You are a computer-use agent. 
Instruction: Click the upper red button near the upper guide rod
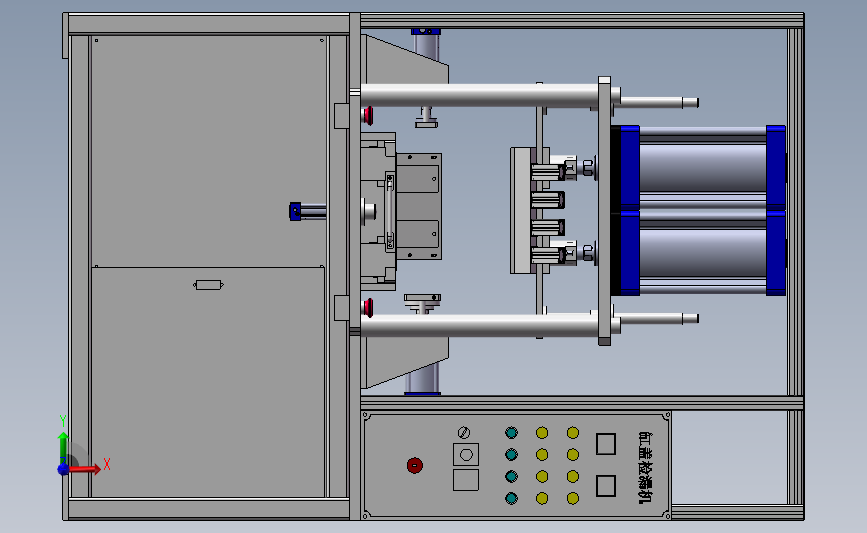click(x=368, y=116)
